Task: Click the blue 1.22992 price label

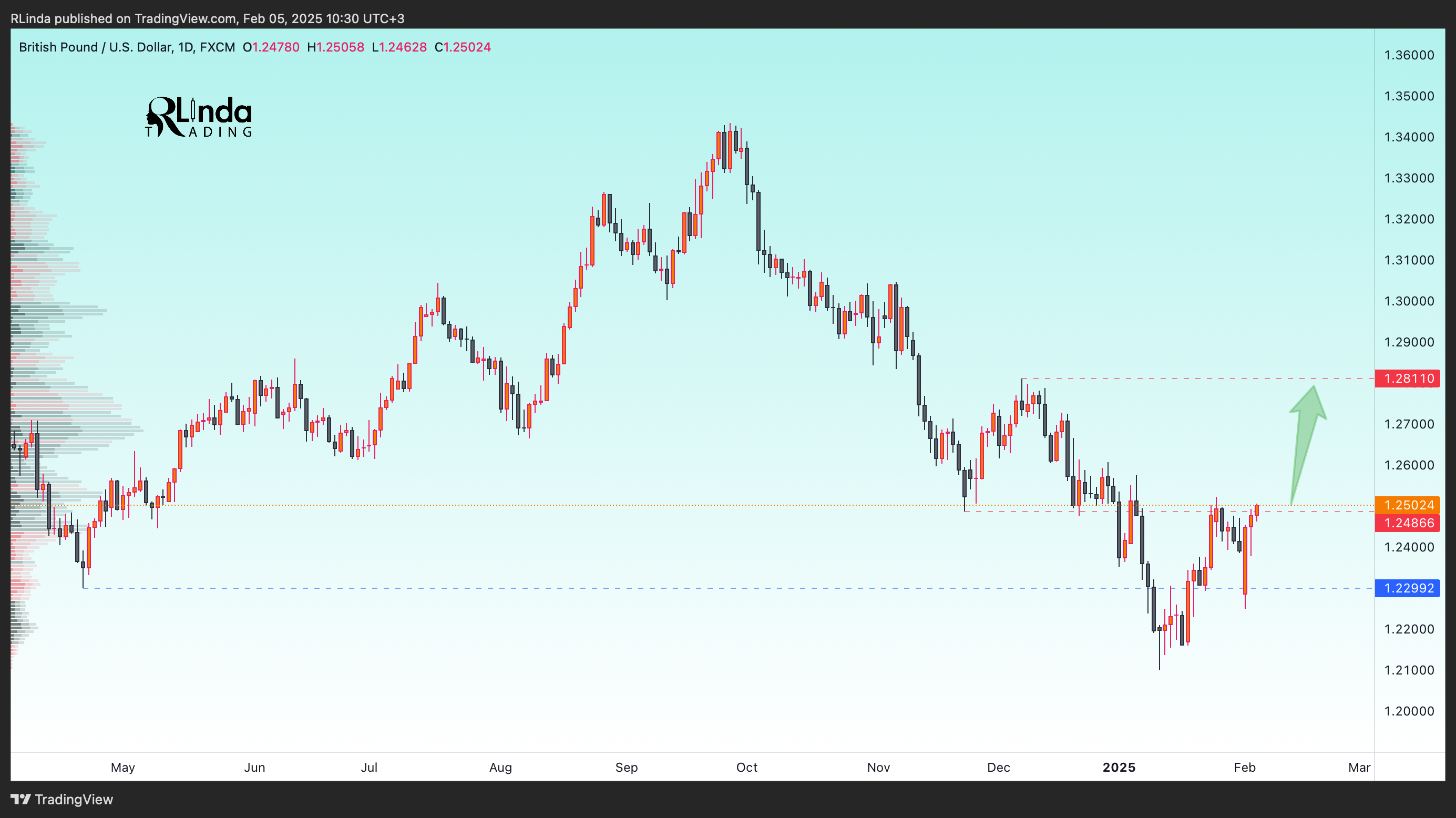Action: (x=1408, y=588)
